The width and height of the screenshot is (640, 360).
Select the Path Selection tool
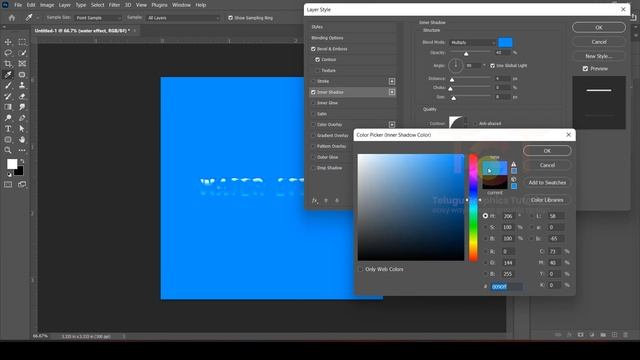pyautogui.click(x=22, y=129)
